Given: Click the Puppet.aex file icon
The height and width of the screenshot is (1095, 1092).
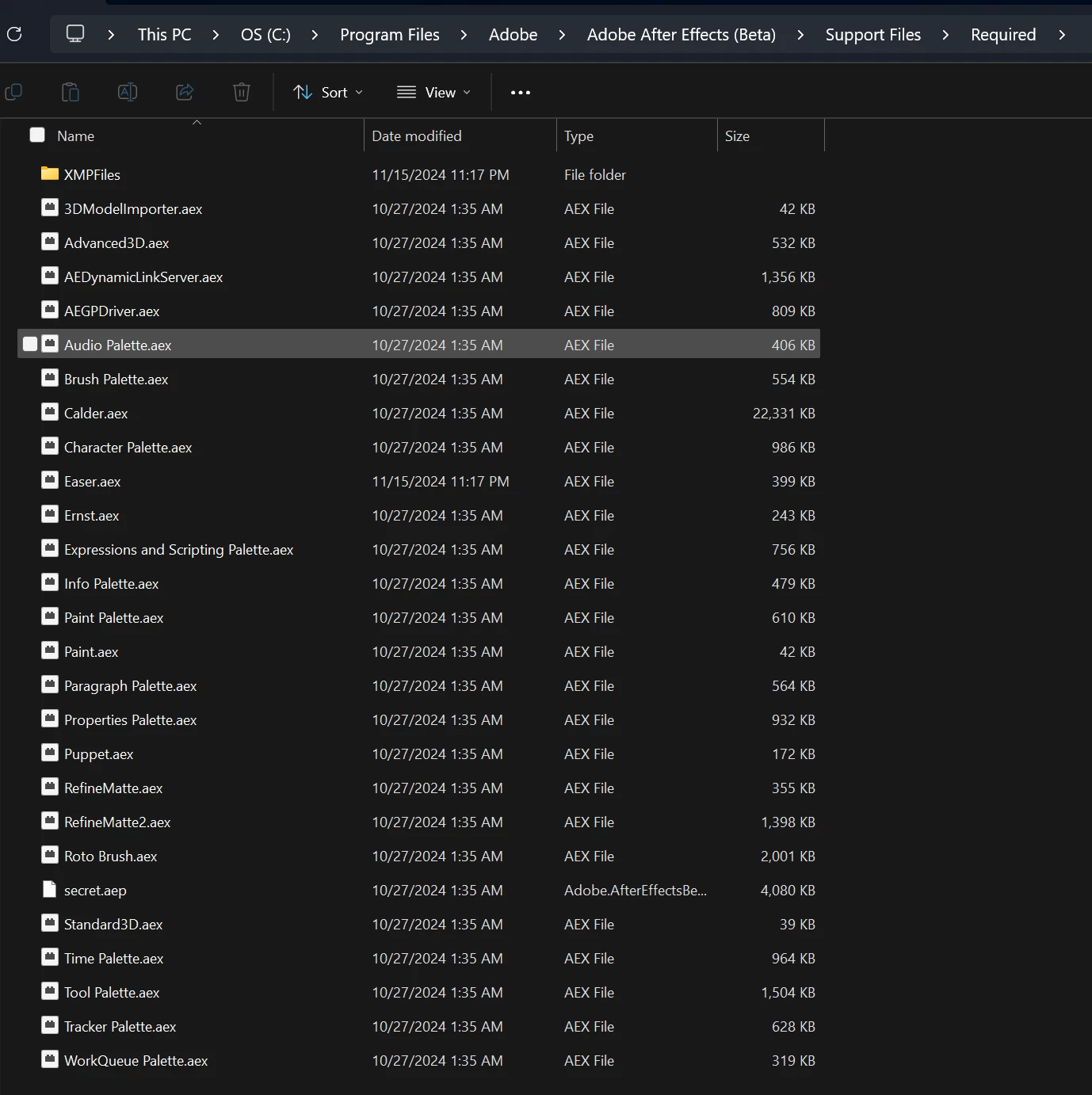Looking at the screenshot, I should (x=50, y=753).
